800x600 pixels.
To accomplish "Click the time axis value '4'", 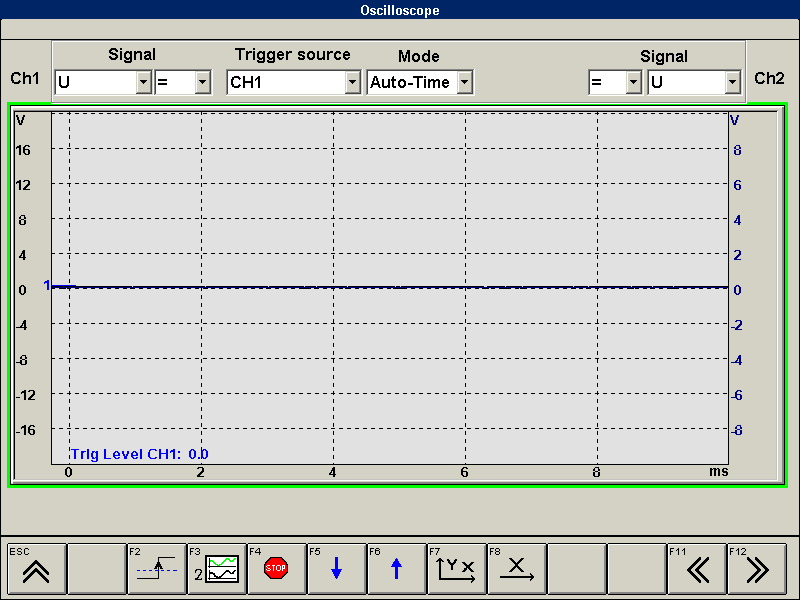I will [x=332, y=472].
